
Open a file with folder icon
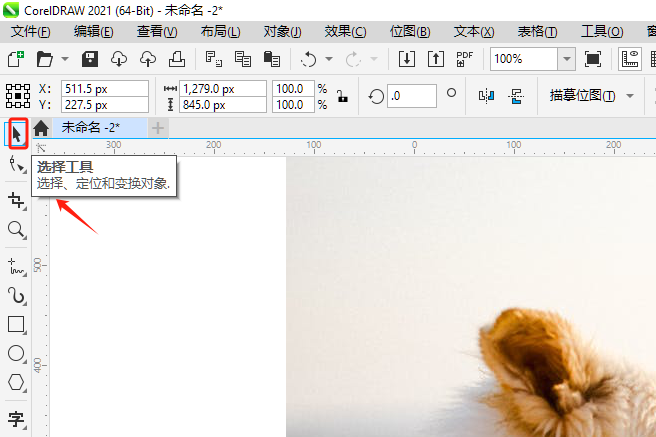tap(44, 59)
